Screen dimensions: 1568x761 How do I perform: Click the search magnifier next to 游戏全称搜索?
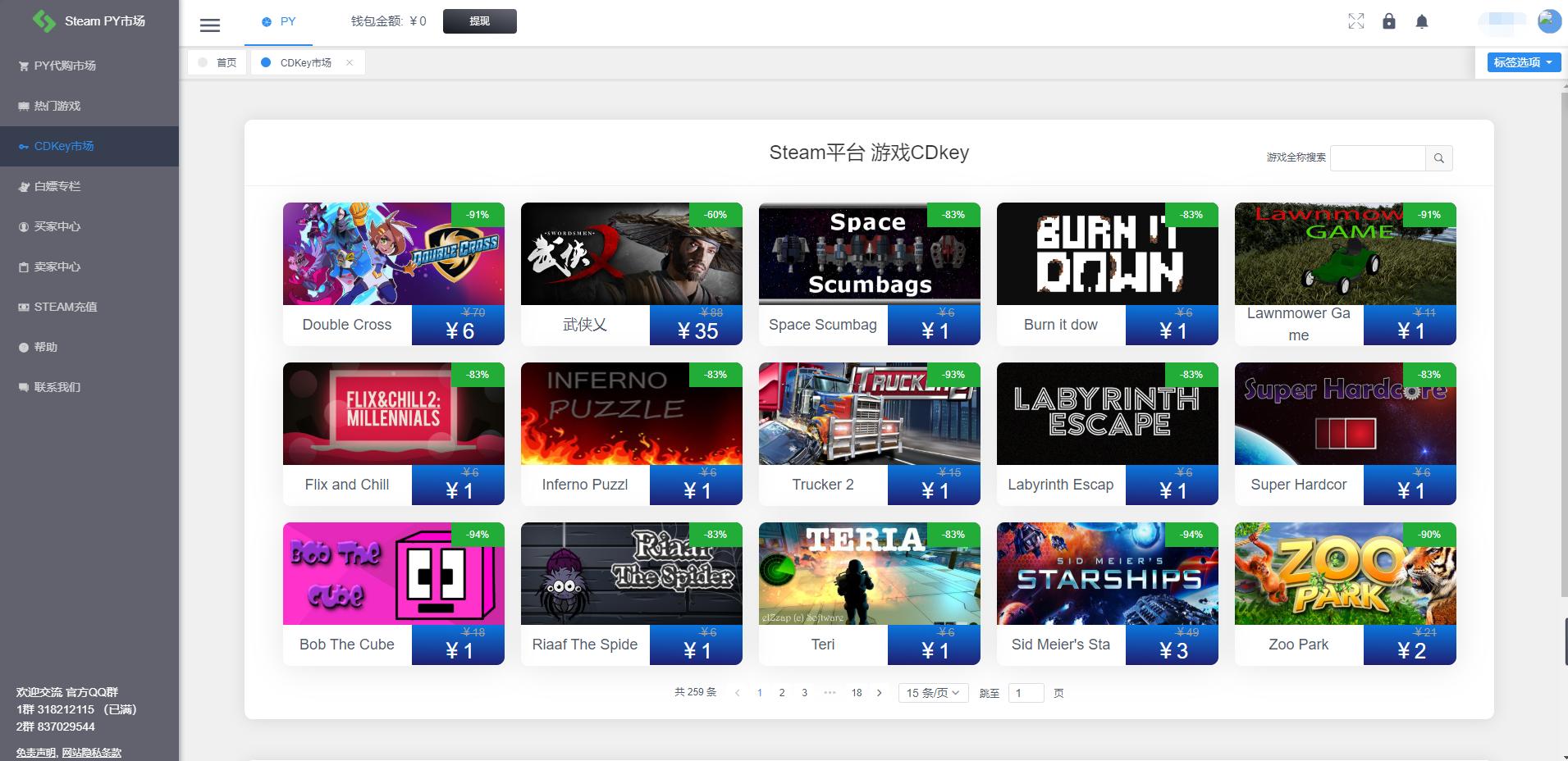[1439, 157]
